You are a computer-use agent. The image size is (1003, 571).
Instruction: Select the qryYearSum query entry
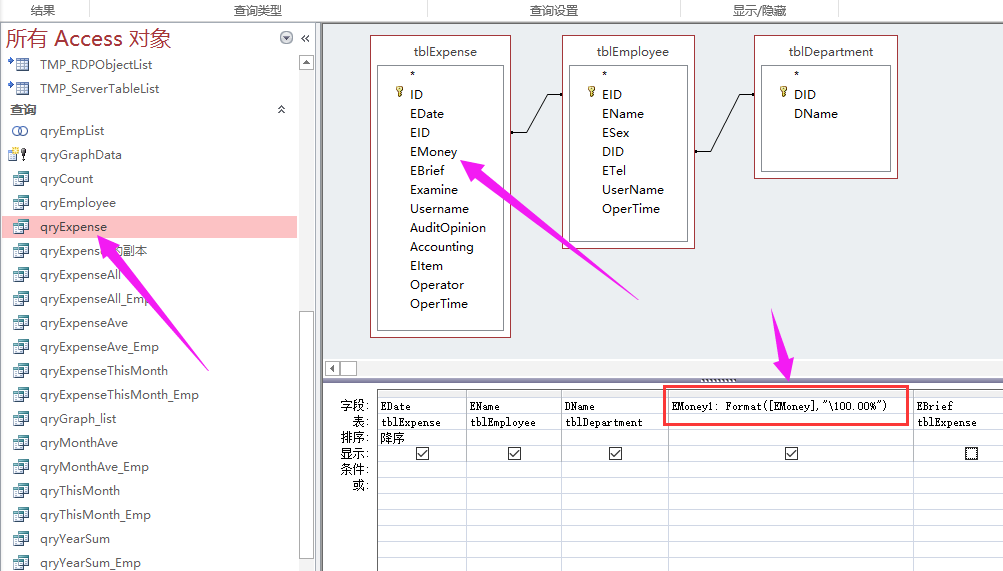pos(75,538)
